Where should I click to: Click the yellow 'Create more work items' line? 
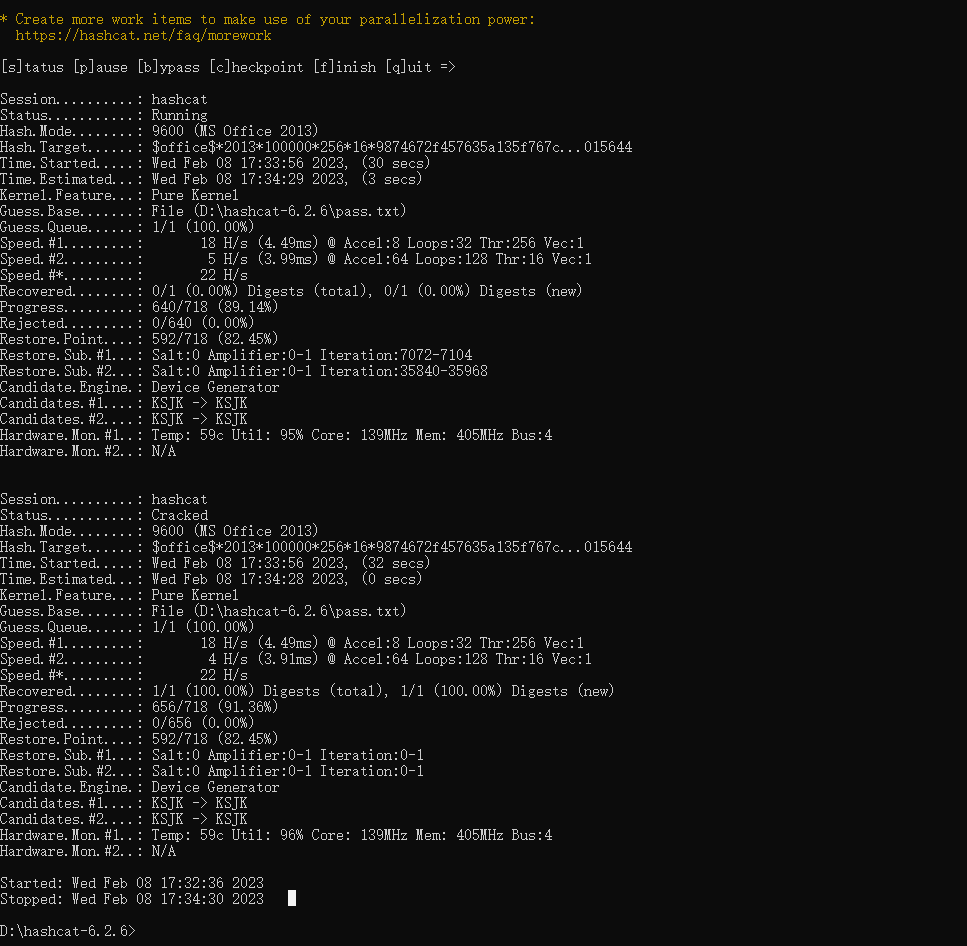pyautogui.click(x=268, y=20)
